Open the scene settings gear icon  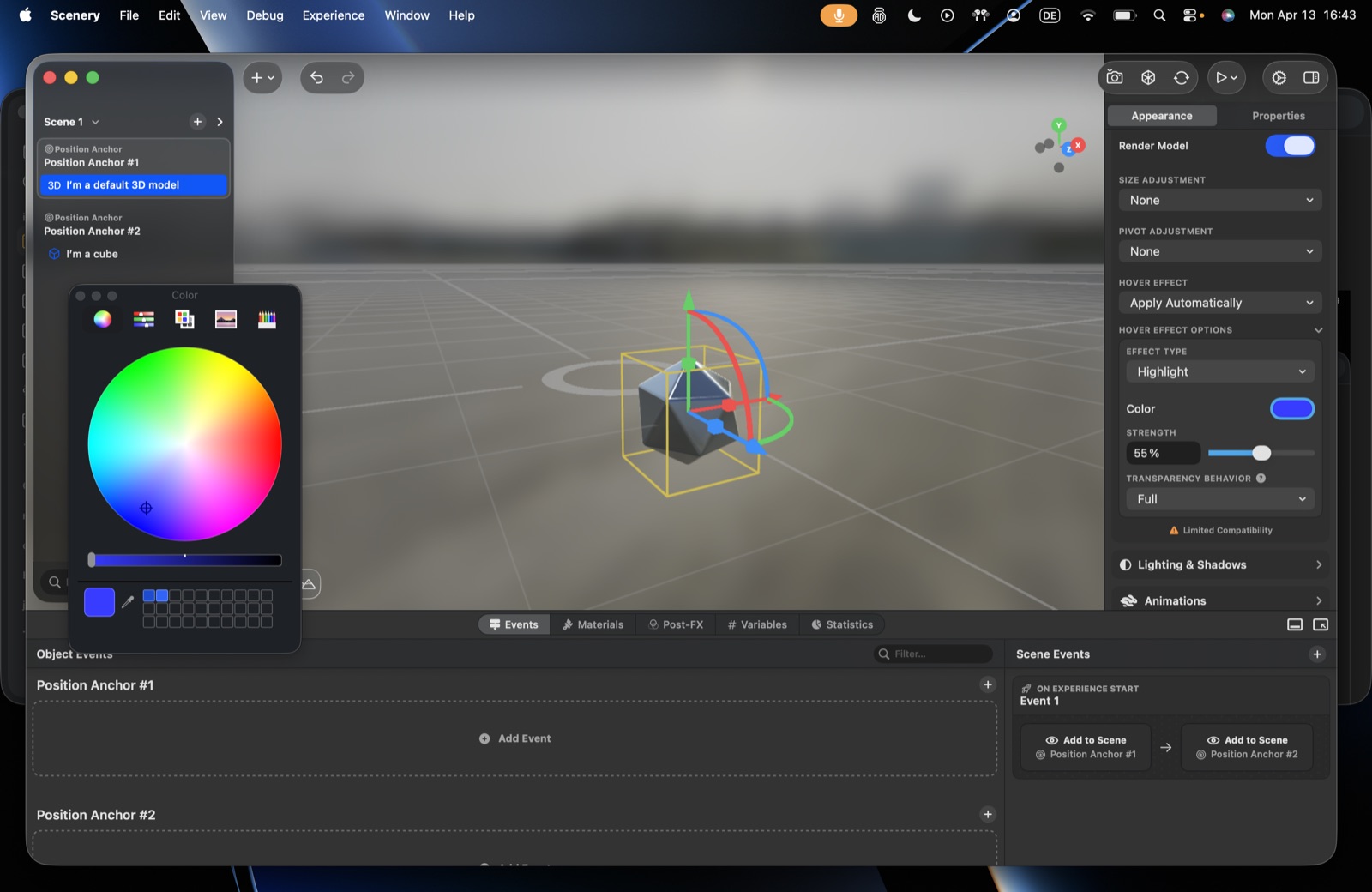point(1279,77)
